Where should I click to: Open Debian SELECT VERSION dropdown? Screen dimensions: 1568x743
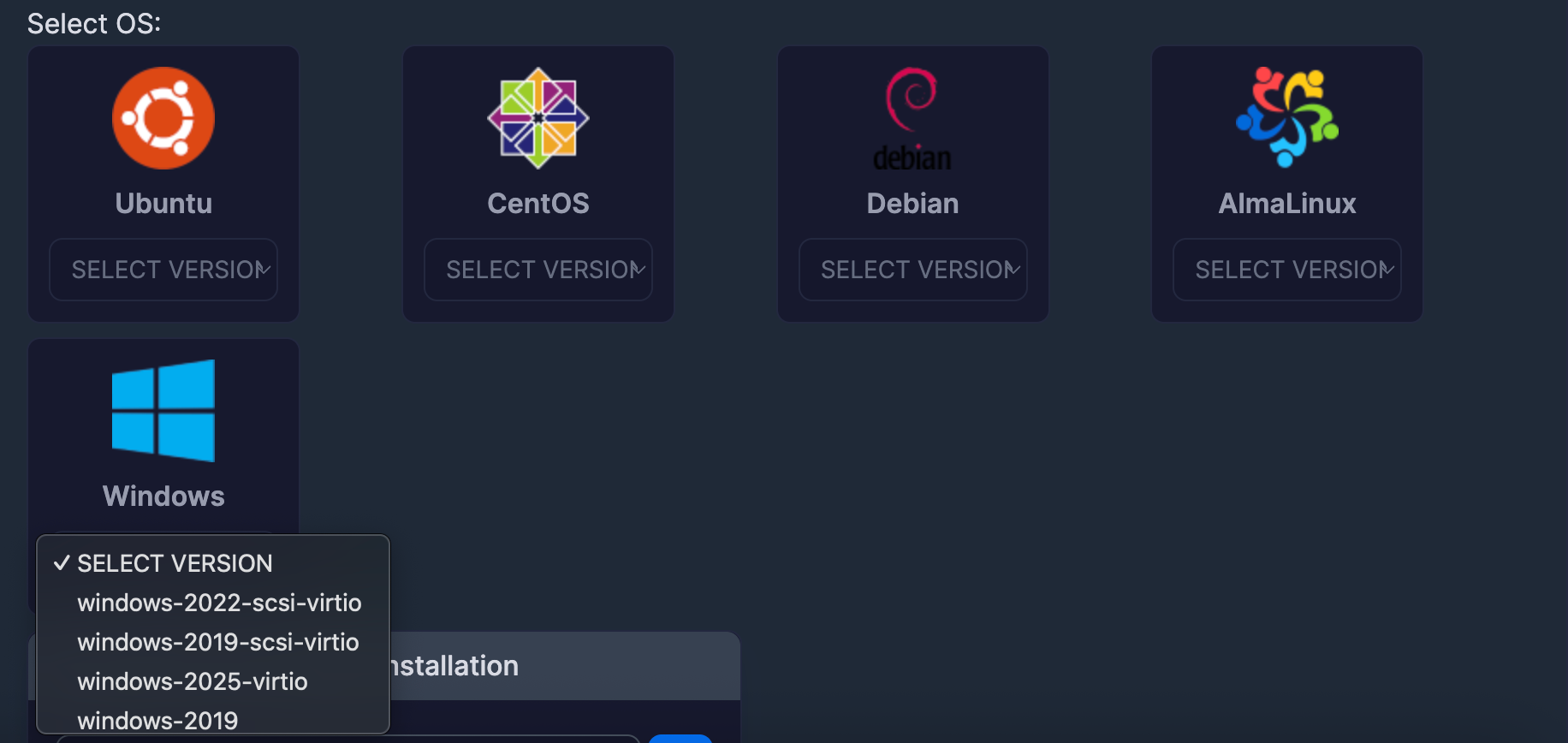click(913, 270)
